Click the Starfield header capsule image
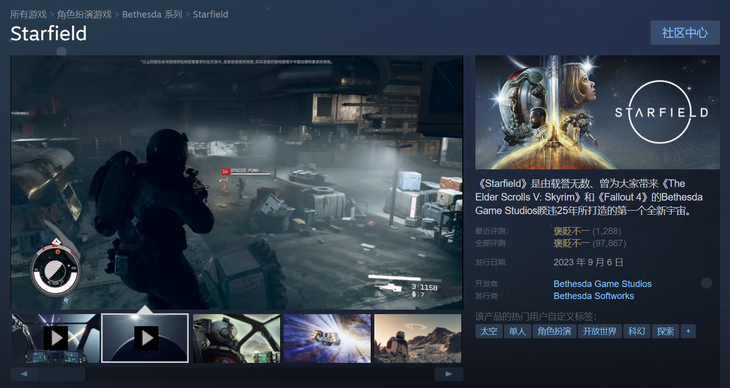 (x=597, y=112)
